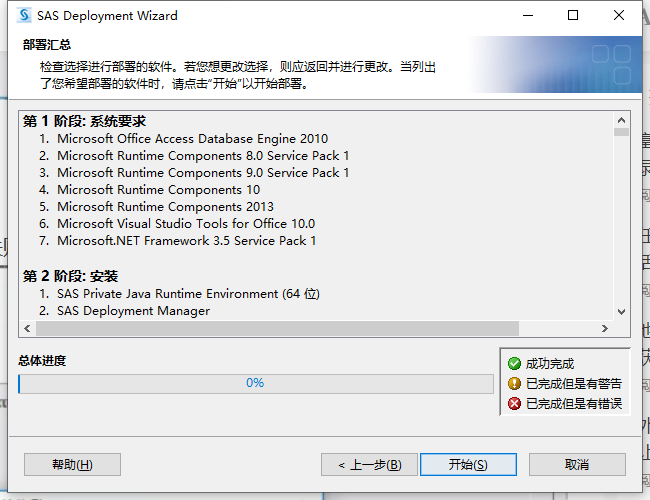Go back with the 上一步(B) button
The image size is (650, 500).
(369, 464)
